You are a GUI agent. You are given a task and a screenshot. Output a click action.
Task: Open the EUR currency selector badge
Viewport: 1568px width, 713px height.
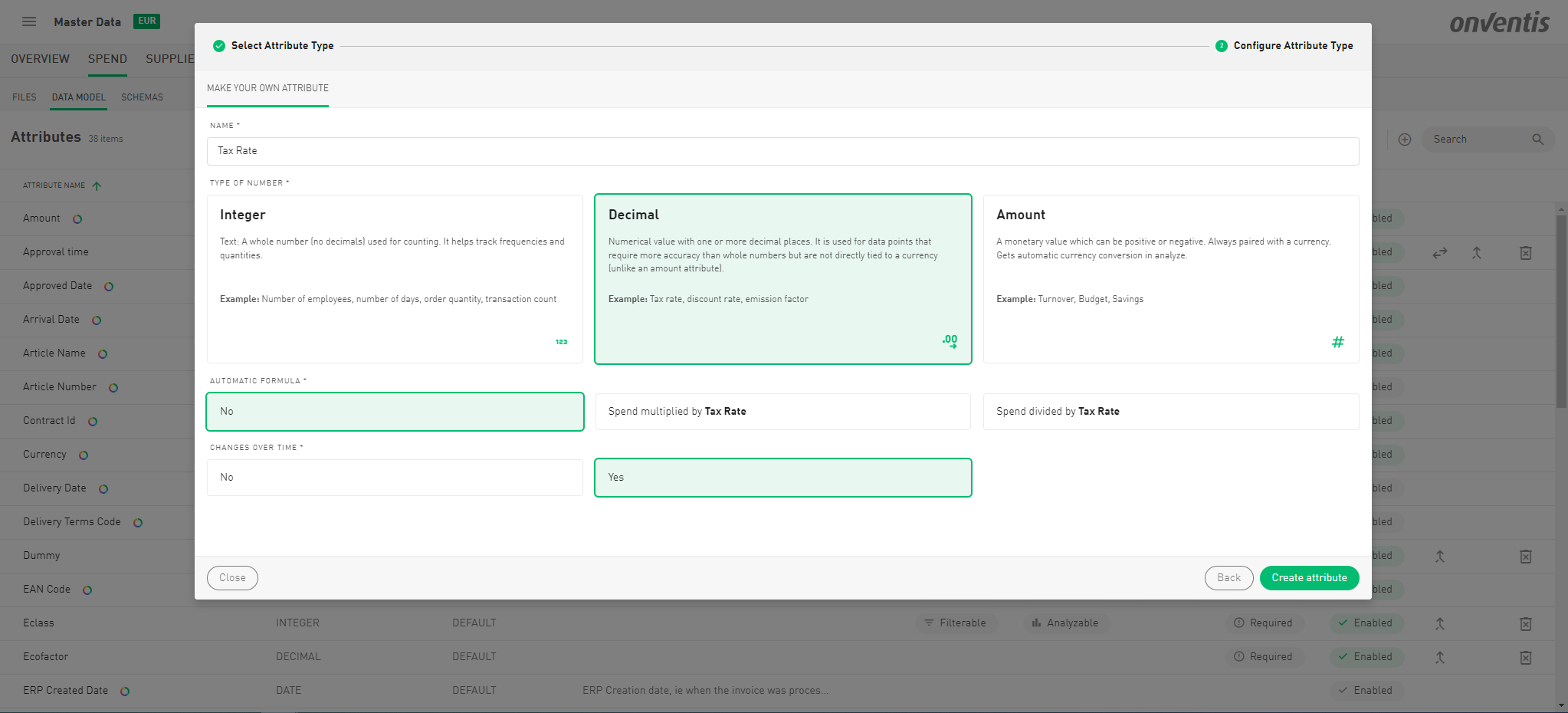[146, 21]
